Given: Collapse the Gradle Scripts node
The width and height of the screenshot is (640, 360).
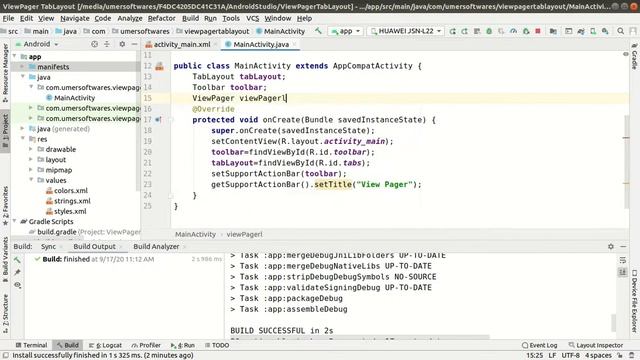Looking at the screenshot, I should click(15, 221).
